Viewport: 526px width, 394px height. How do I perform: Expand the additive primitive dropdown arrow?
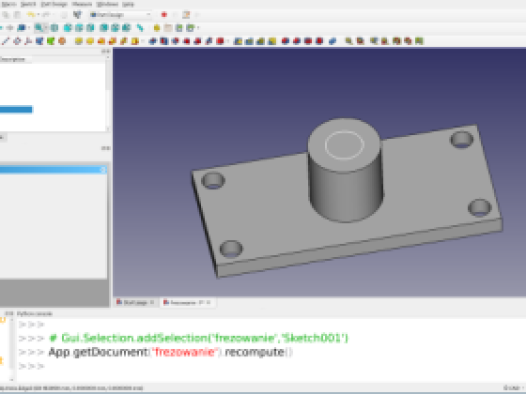point(143,41)
